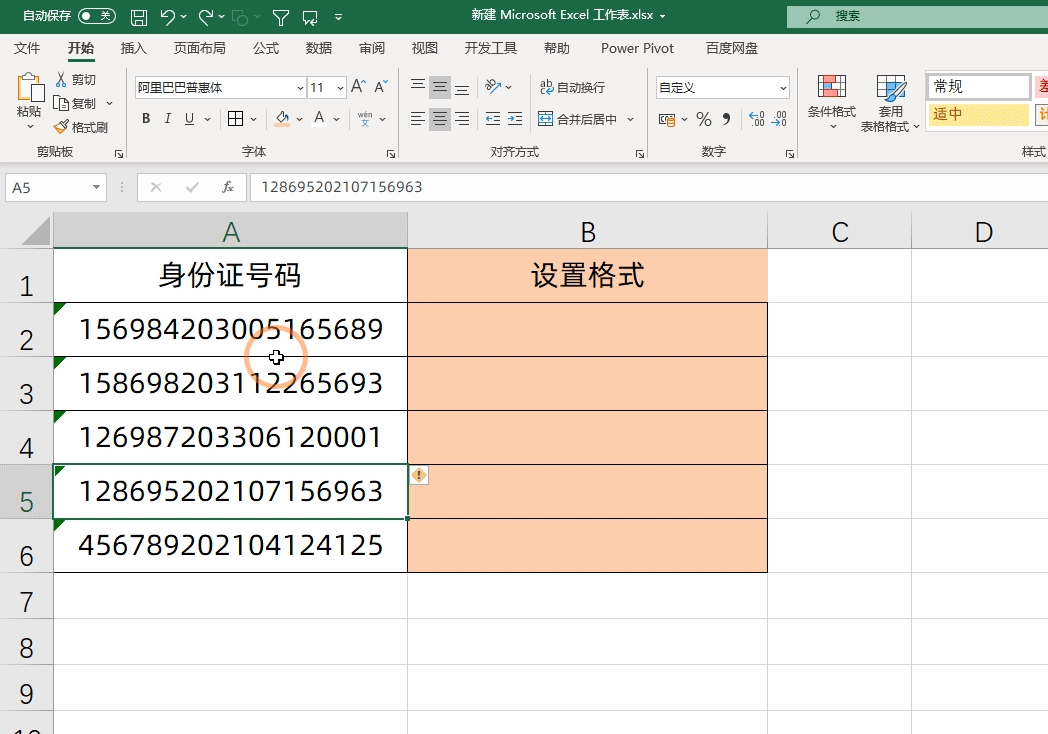This screenshot has height=734, width=1048.
Task: Click align left icon
Action: (x=418, y=119)
